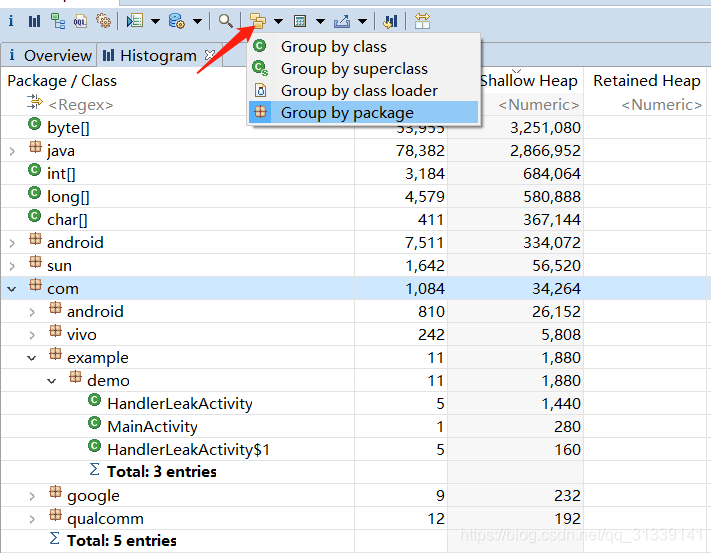
Task: Select Group by superclass menu item
Action: click(364, 68)
